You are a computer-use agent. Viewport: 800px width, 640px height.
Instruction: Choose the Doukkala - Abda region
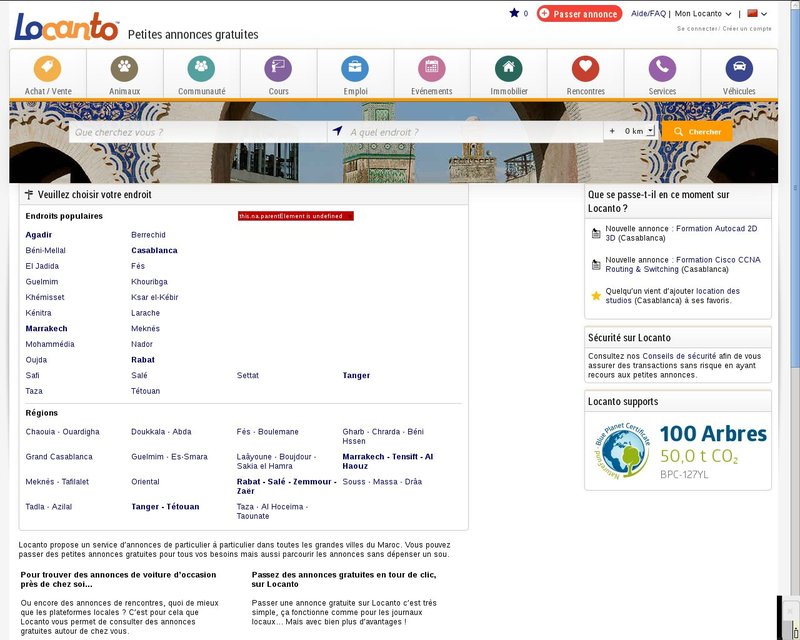pyautogui.click(x=161, y=432)
